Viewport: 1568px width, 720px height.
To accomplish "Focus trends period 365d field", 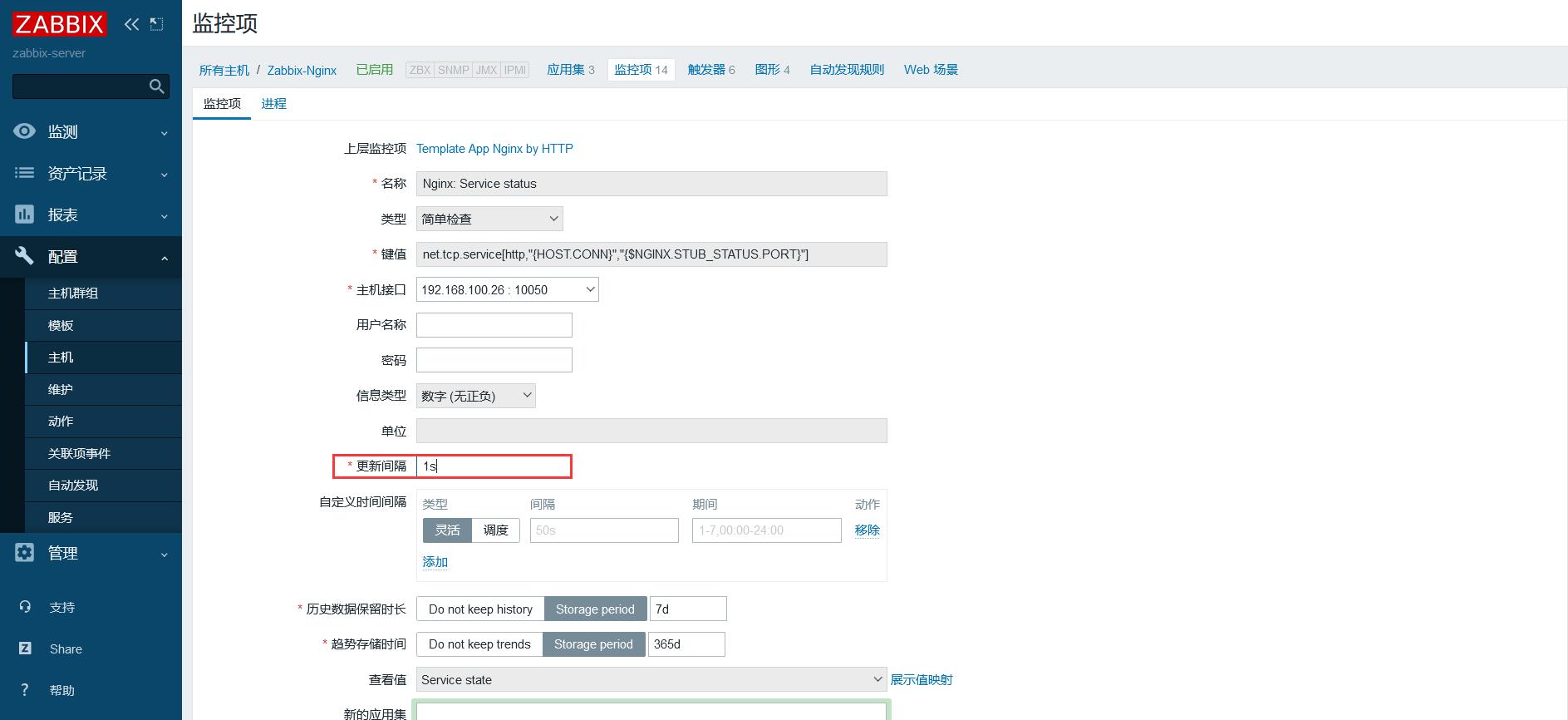I will click(686, 644).
